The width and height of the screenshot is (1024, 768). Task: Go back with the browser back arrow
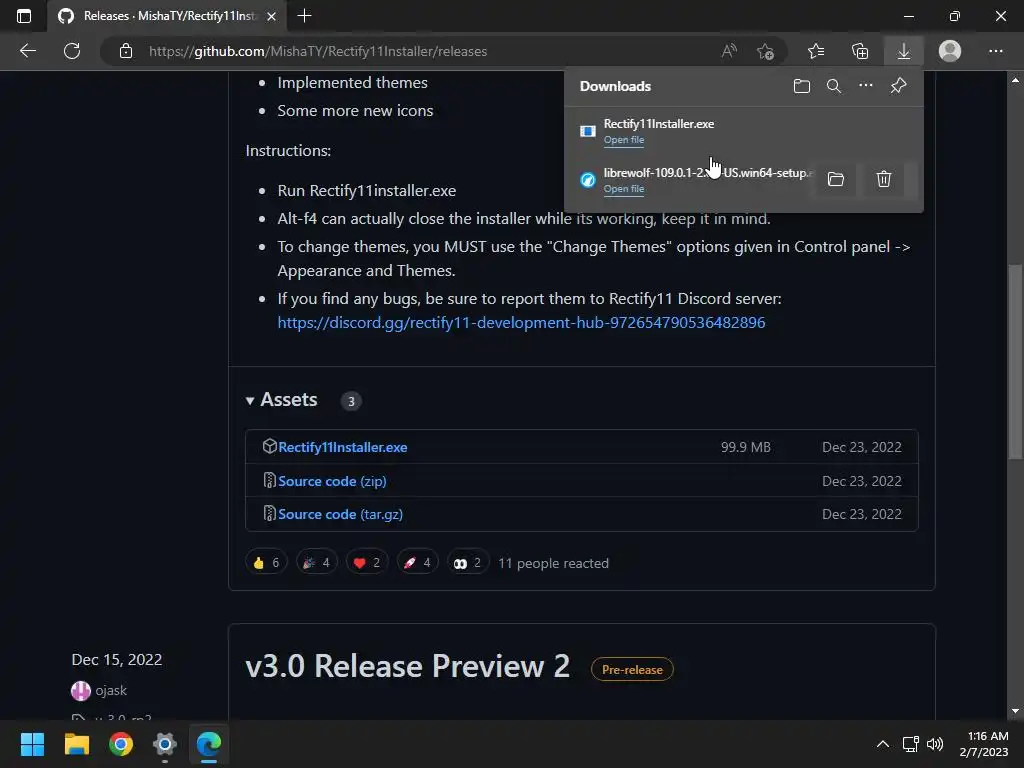[x=27, y=51]
